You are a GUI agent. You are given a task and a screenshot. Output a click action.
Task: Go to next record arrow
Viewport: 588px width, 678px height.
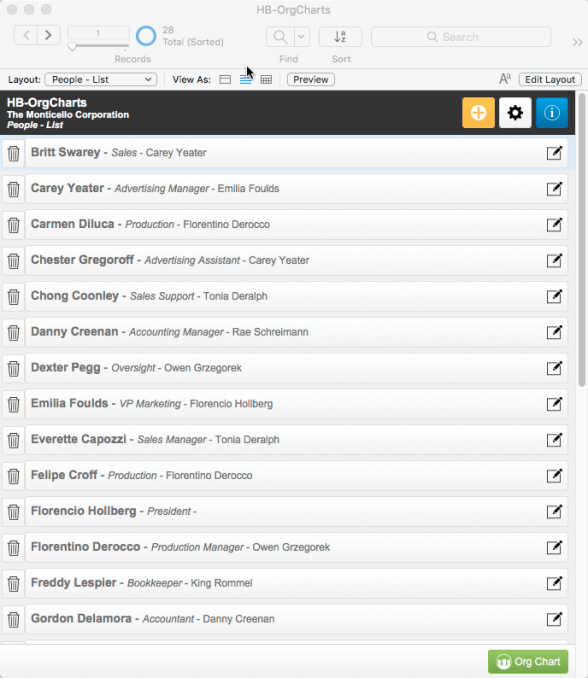click(48, 35)
